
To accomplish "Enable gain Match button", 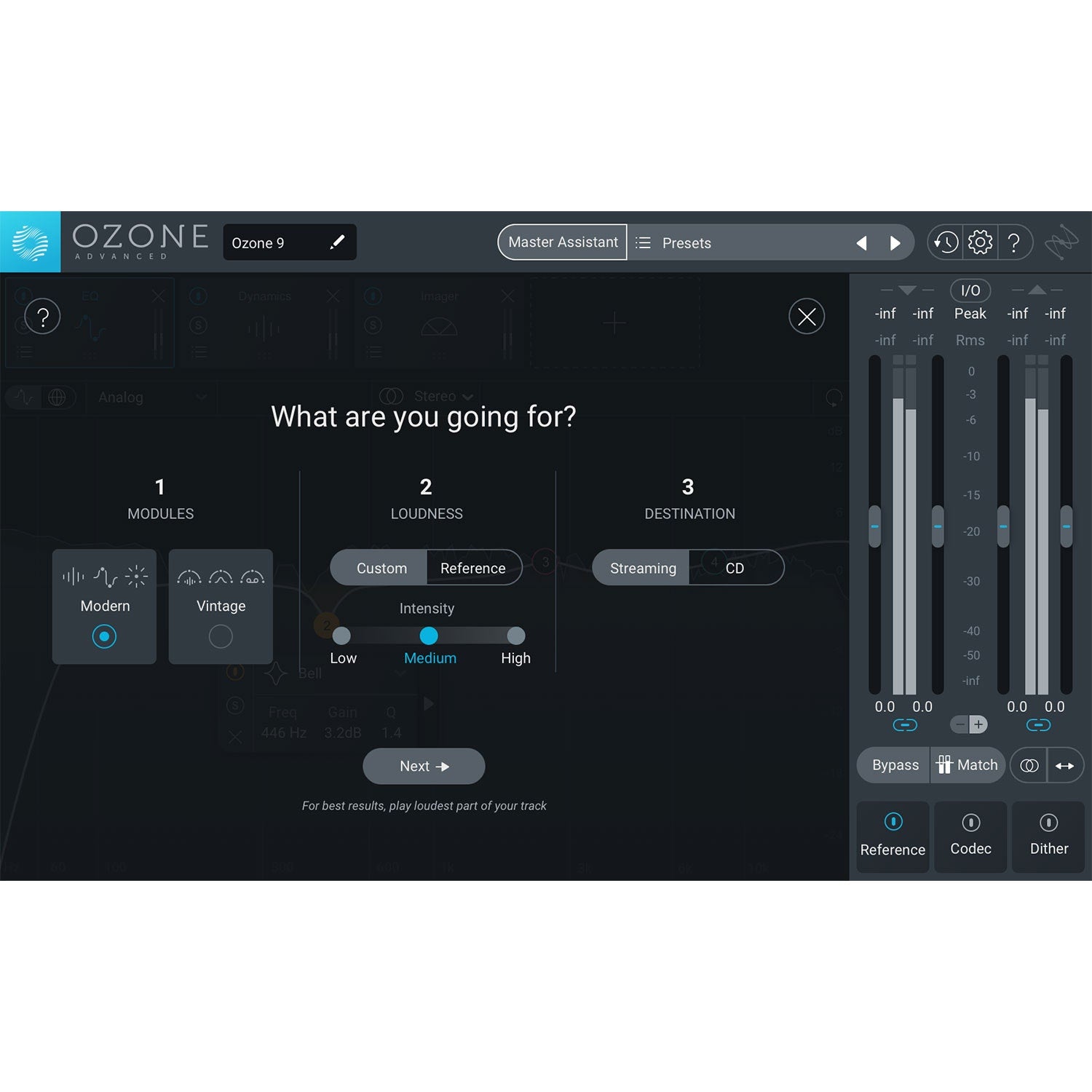I will (968, 765).
